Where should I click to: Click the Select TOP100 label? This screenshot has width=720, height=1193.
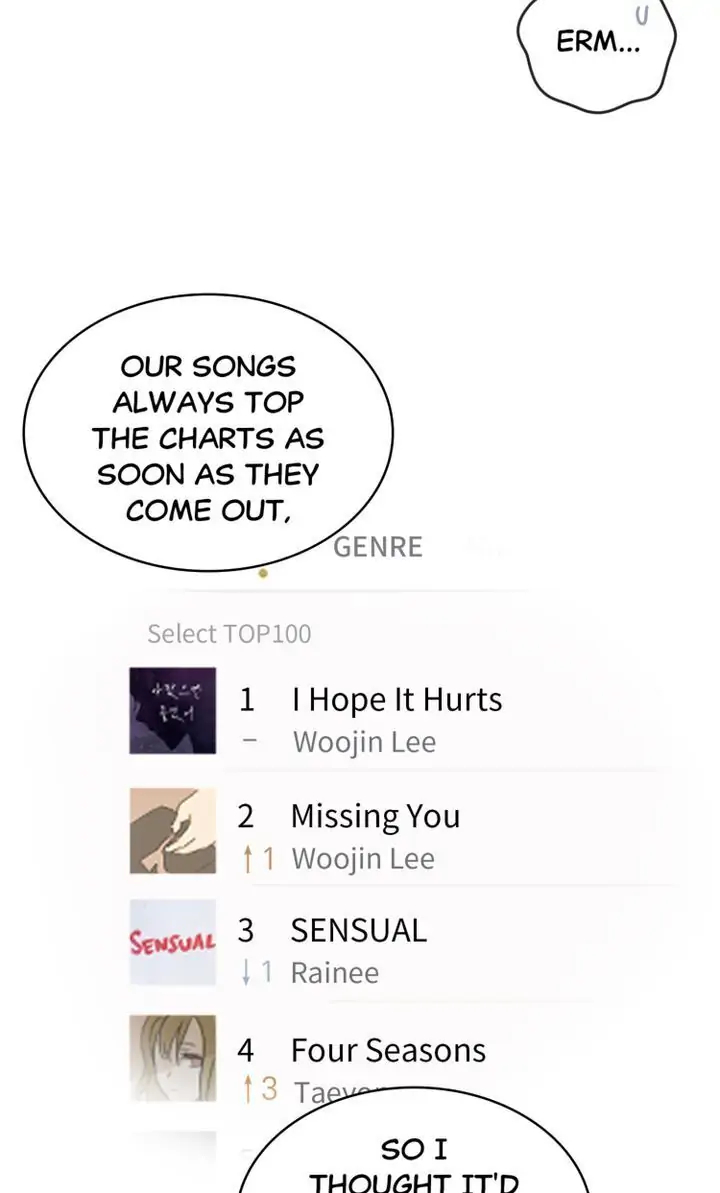tap(229, 634)
